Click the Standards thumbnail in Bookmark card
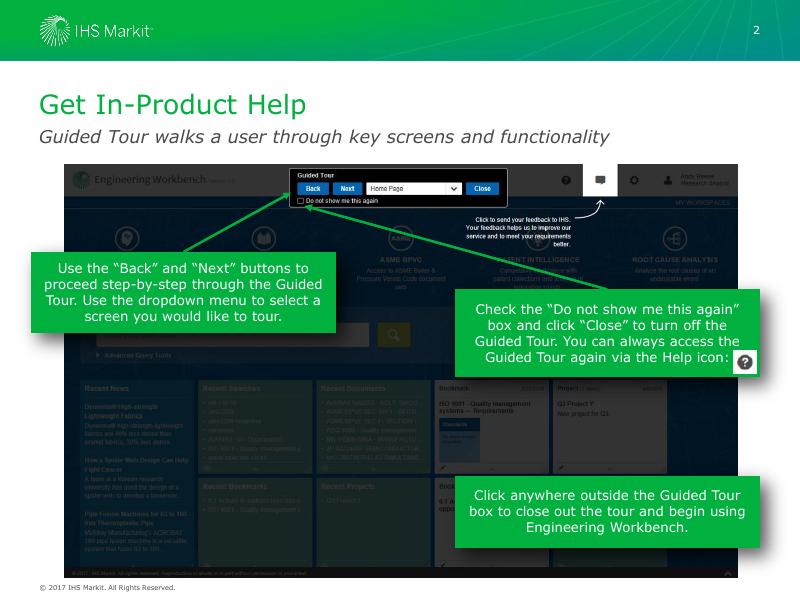Image resolution: width=800 pixels, height=600 pixels. [x=459, y=440]
